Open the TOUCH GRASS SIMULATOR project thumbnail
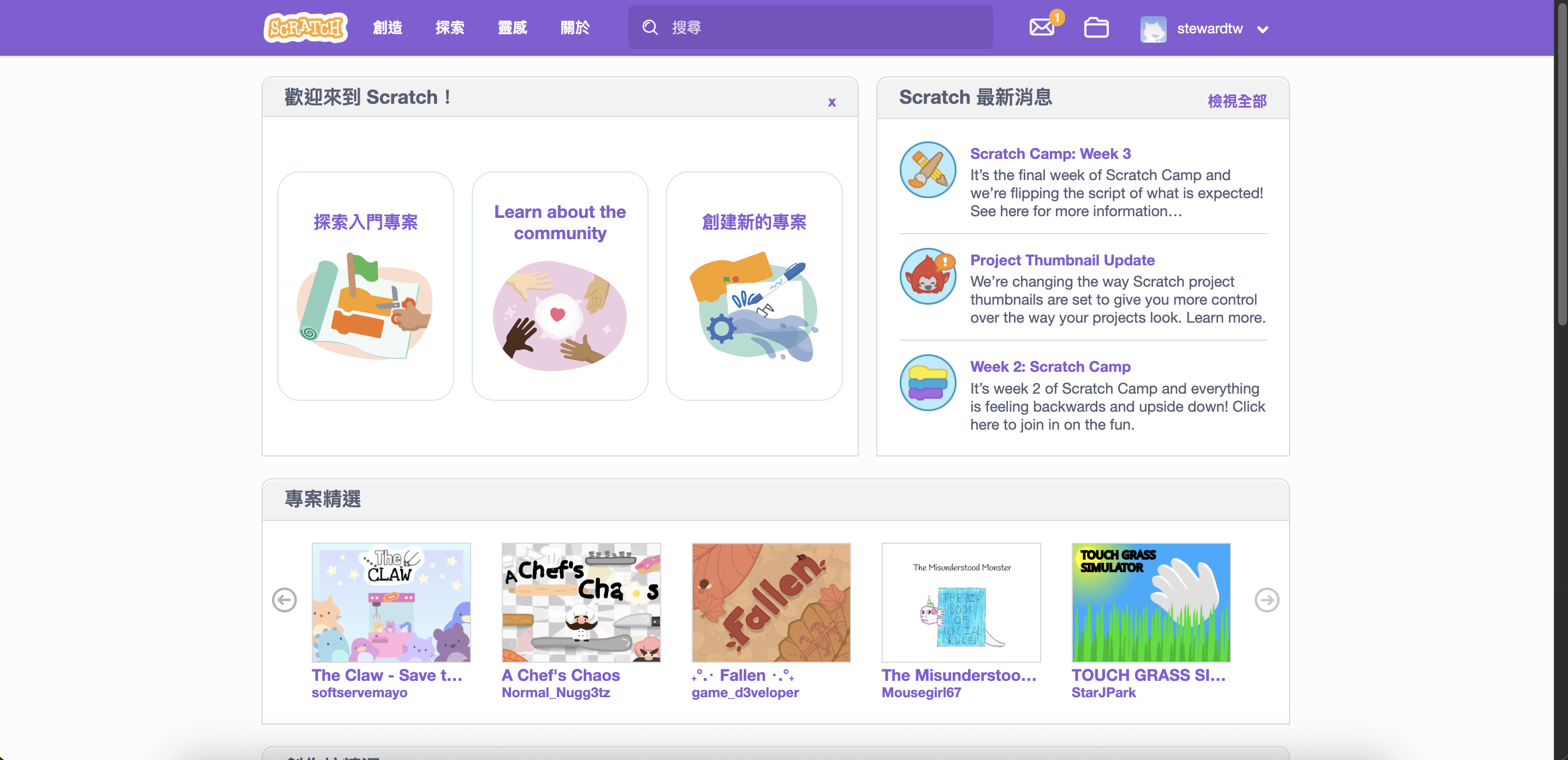Image resolution: width=1568 pixels, height=760 pixels. coord(1150,602)
